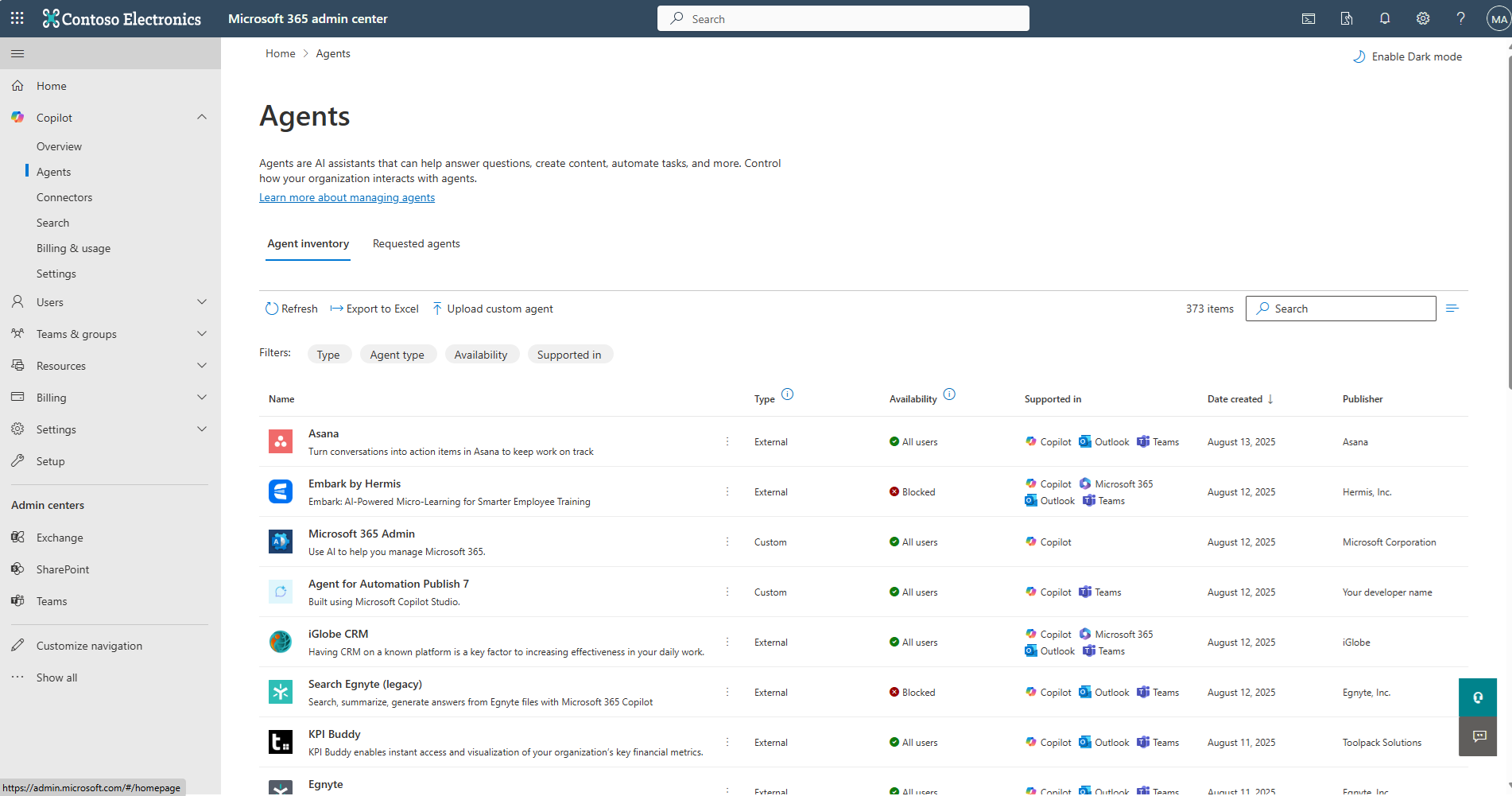The image size is (1512, 796).
Task: Click the notifications bell icon
Action: click(1385, 18)
